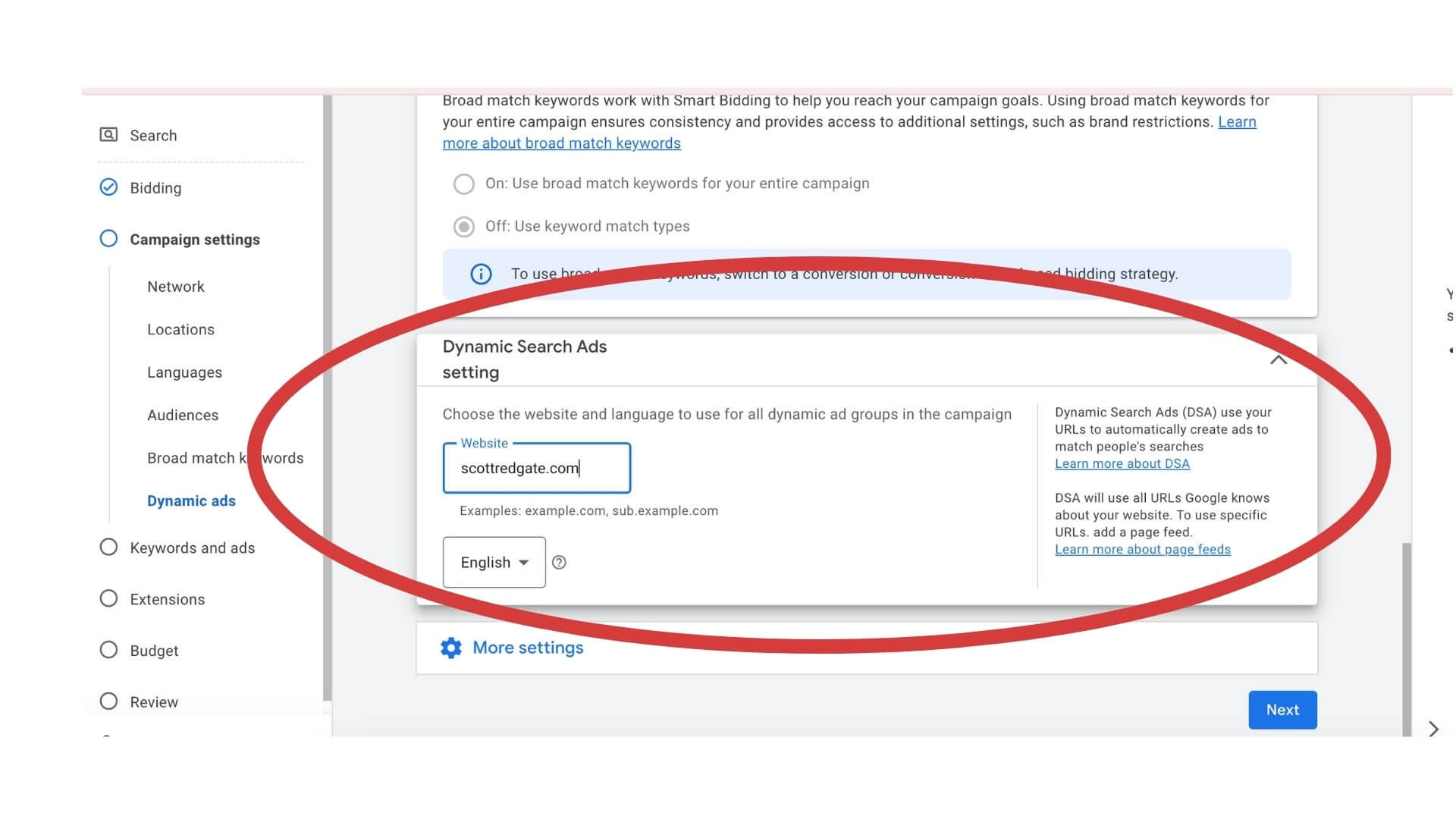1456x819 pixels.
Task: Click the Campaign settings step circle icon
Action: point(108,239)
